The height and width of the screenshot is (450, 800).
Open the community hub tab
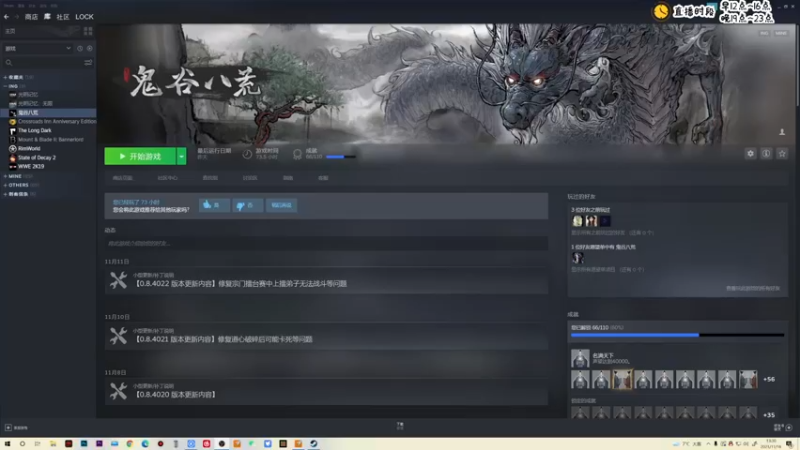point(167,178)
